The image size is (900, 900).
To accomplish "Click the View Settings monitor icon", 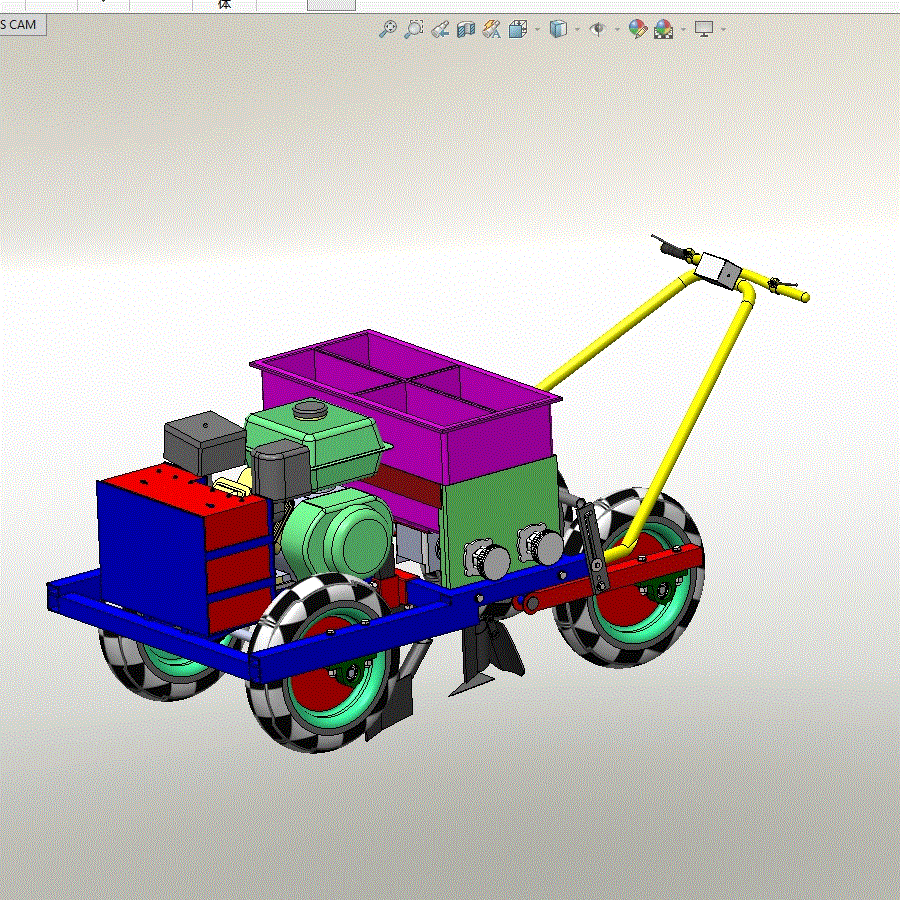I will 704,29.
